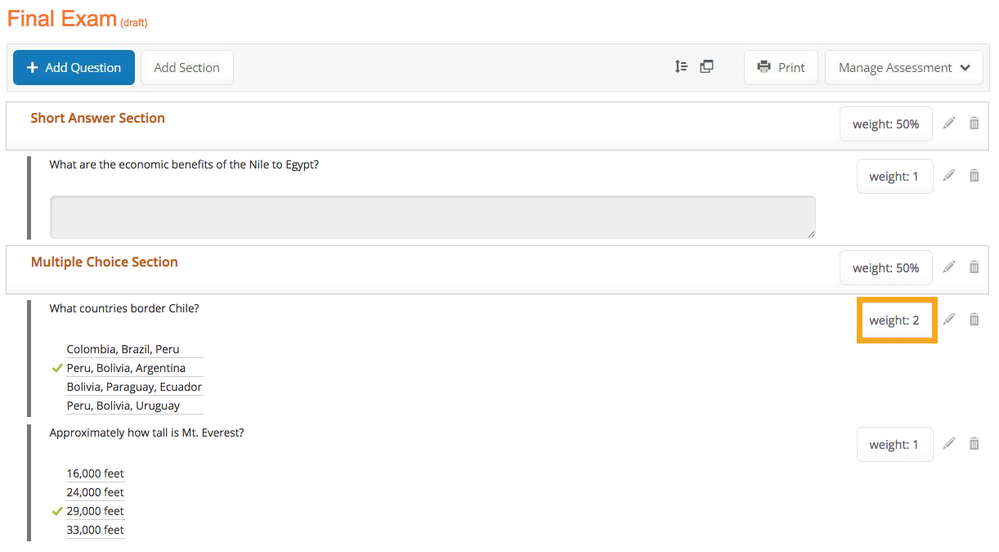Delete the Nile economic benefits question
This screenshot has width=999, height=552.
[974, 175]
